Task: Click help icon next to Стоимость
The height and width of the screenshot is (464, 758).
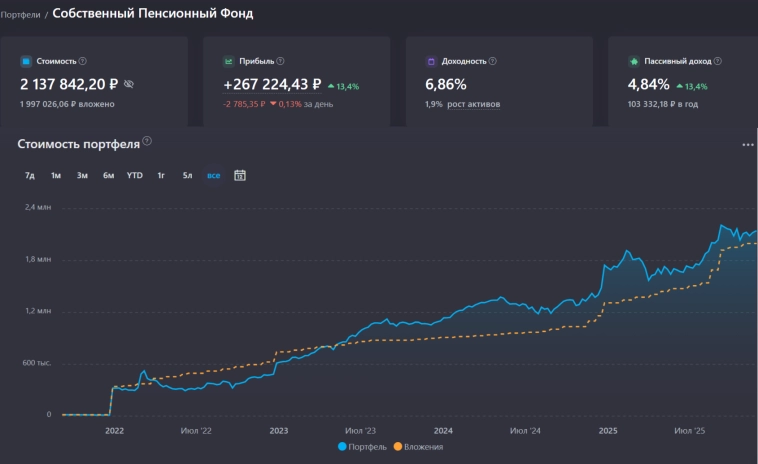Action: point(83,61)
